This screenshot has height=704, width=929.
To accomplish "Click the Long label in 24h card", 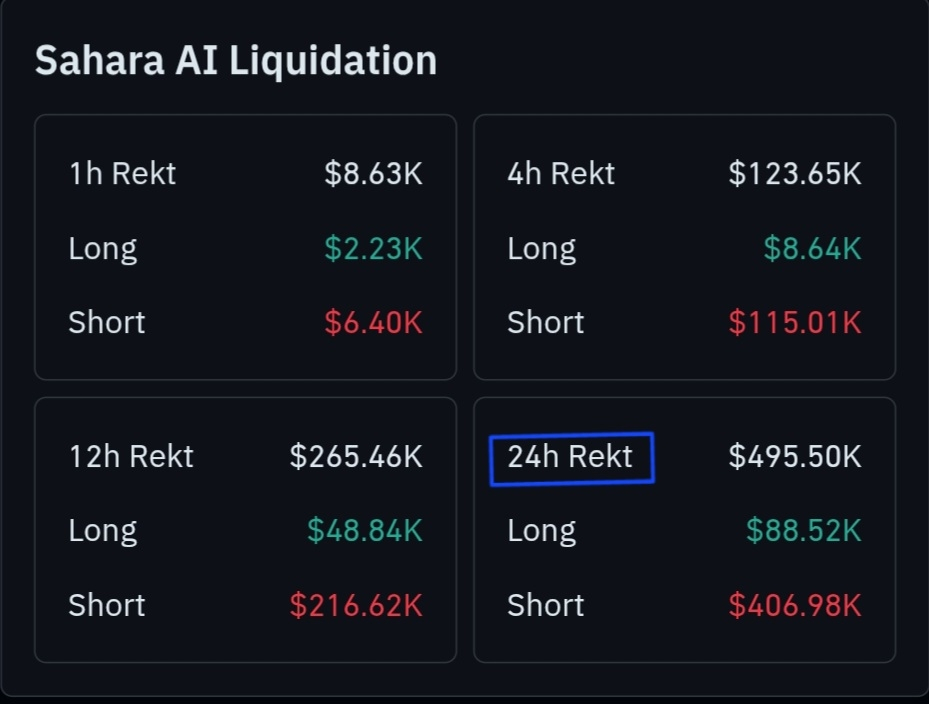I will click(541, 531).
